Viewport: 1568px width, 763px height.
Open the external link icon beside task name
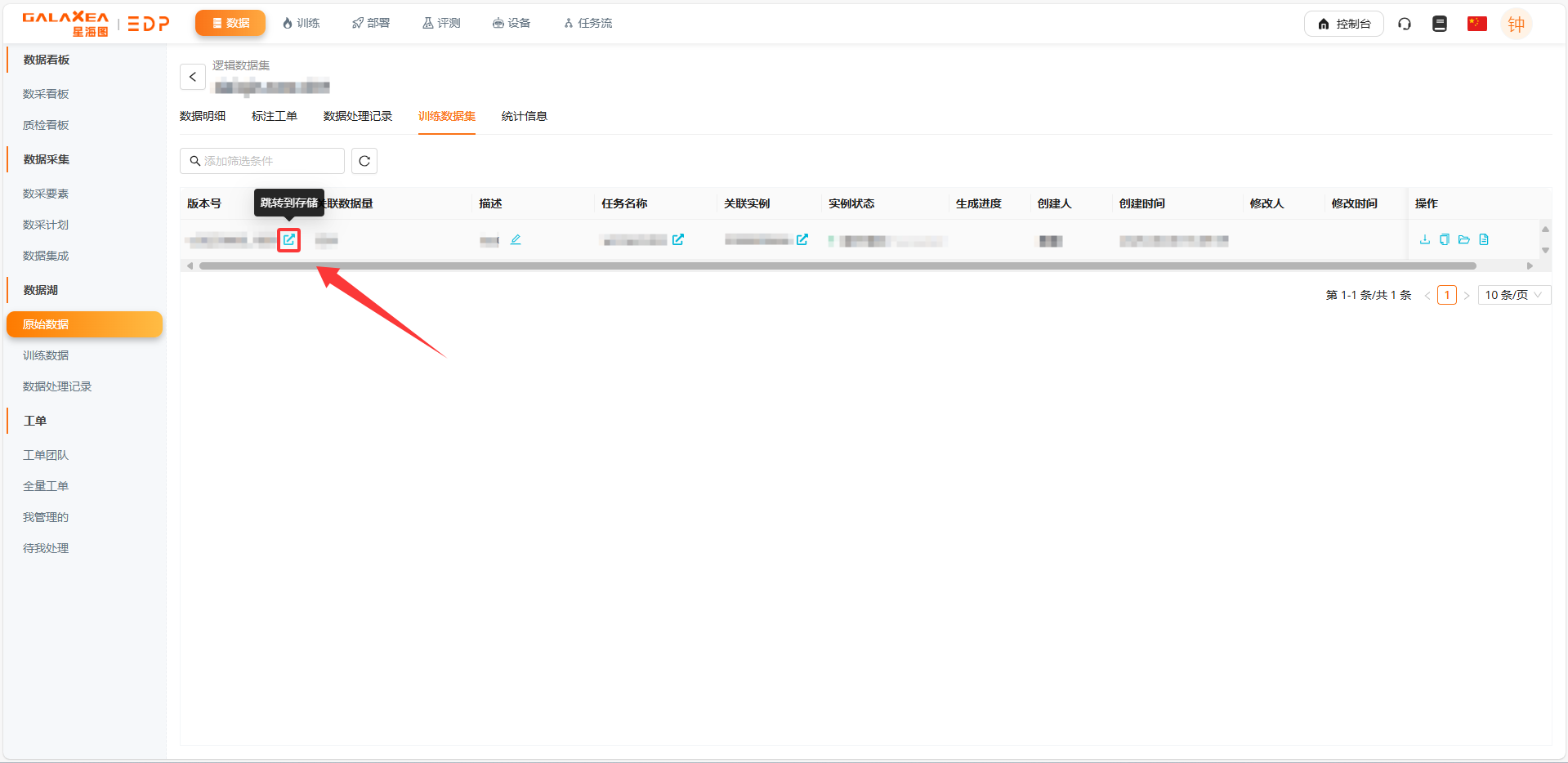(678, 240)
